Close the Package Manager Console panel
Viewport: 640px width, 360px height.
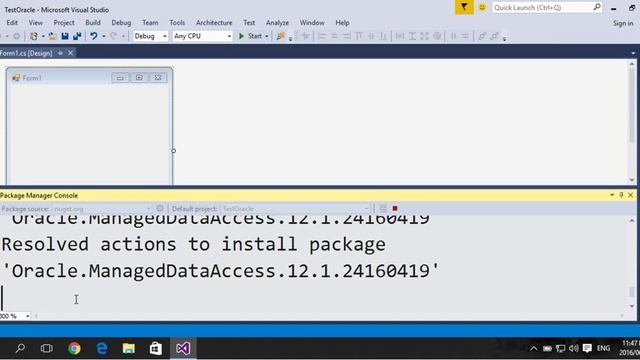click(x=631, y=195)
